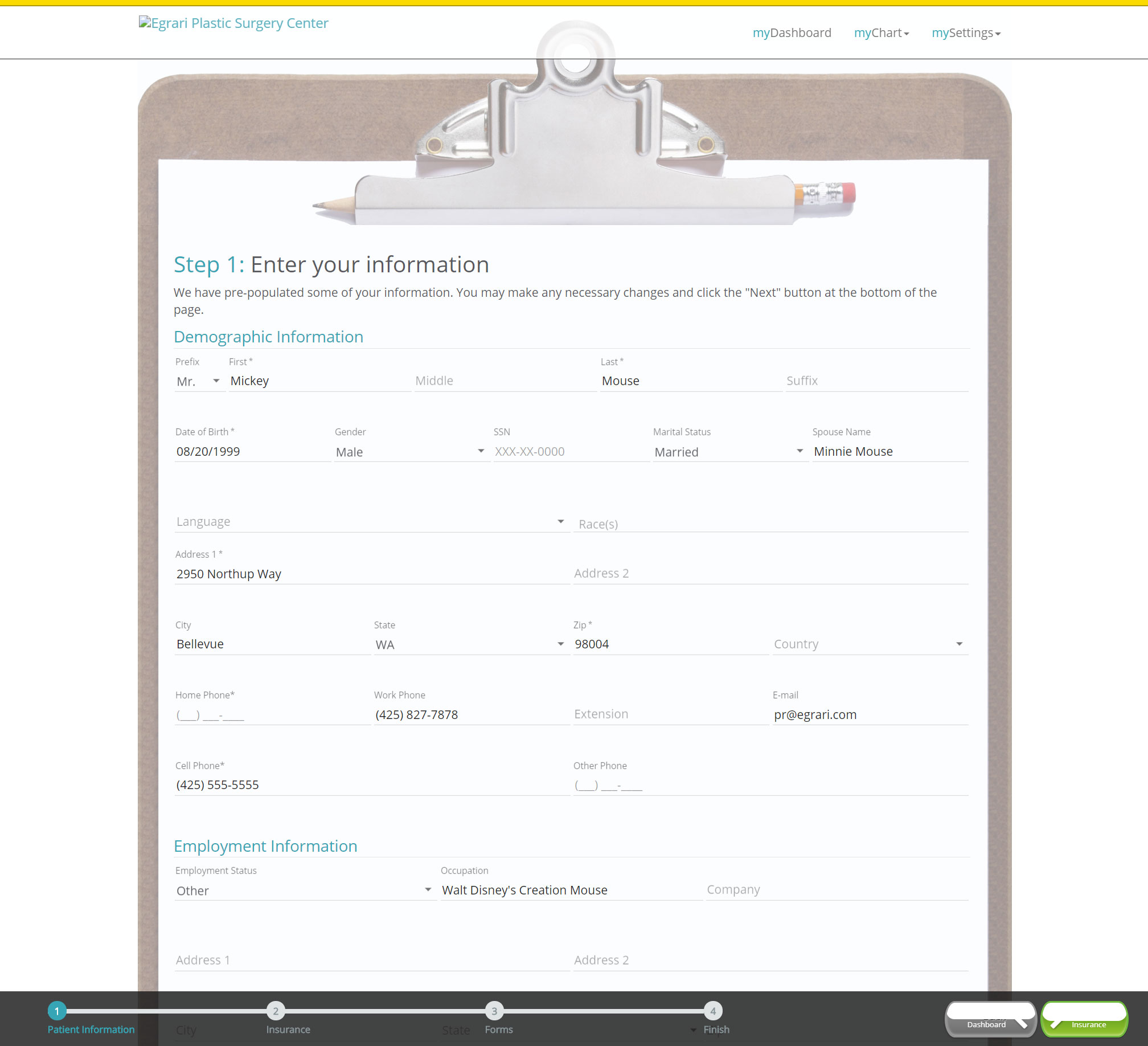This screenshot has width=1148, height=1046.
Task: Click the Home Phone input field
Action: pyautogui.click(x=272, y=714)
